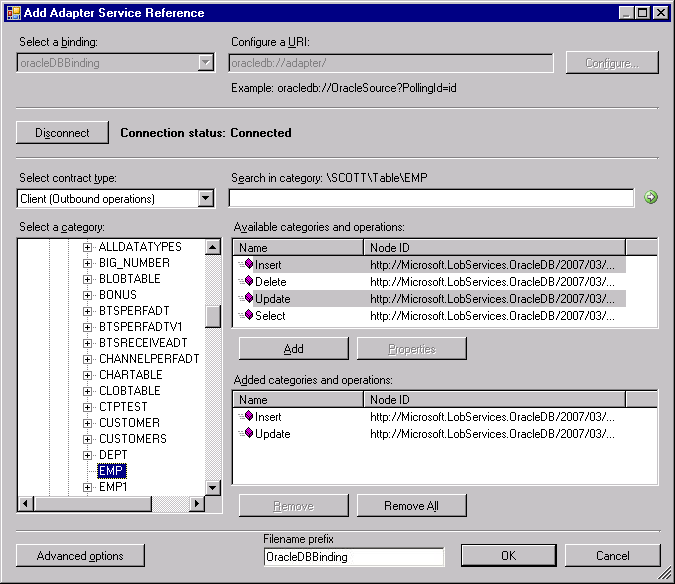Click the Configure button
The height and width of the screenshot is (584, 675).
612,63
